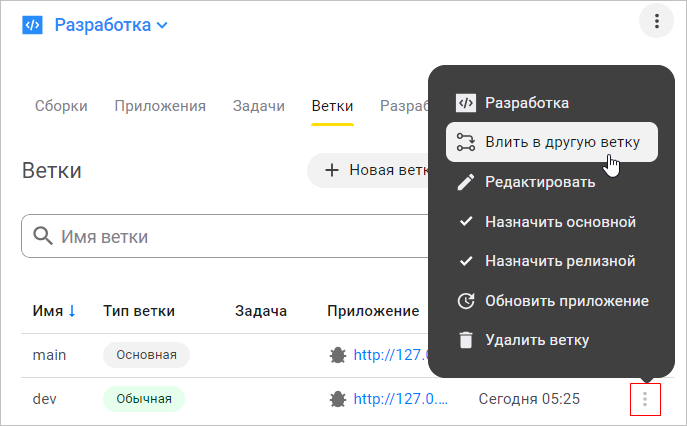687x426 pixels.
Task: Click the Обычная badge in dev row
Action: 144,399
